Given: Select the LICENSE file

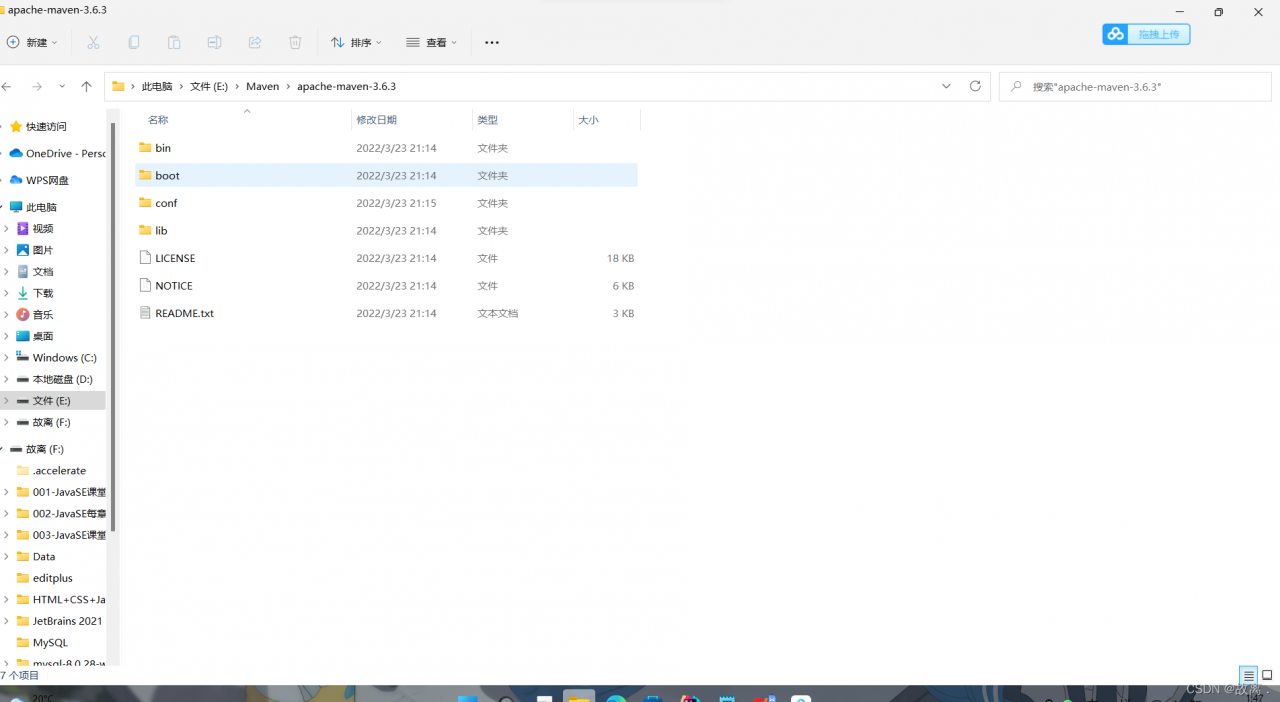Looking at the screenshot, I should tap(386, 258).
